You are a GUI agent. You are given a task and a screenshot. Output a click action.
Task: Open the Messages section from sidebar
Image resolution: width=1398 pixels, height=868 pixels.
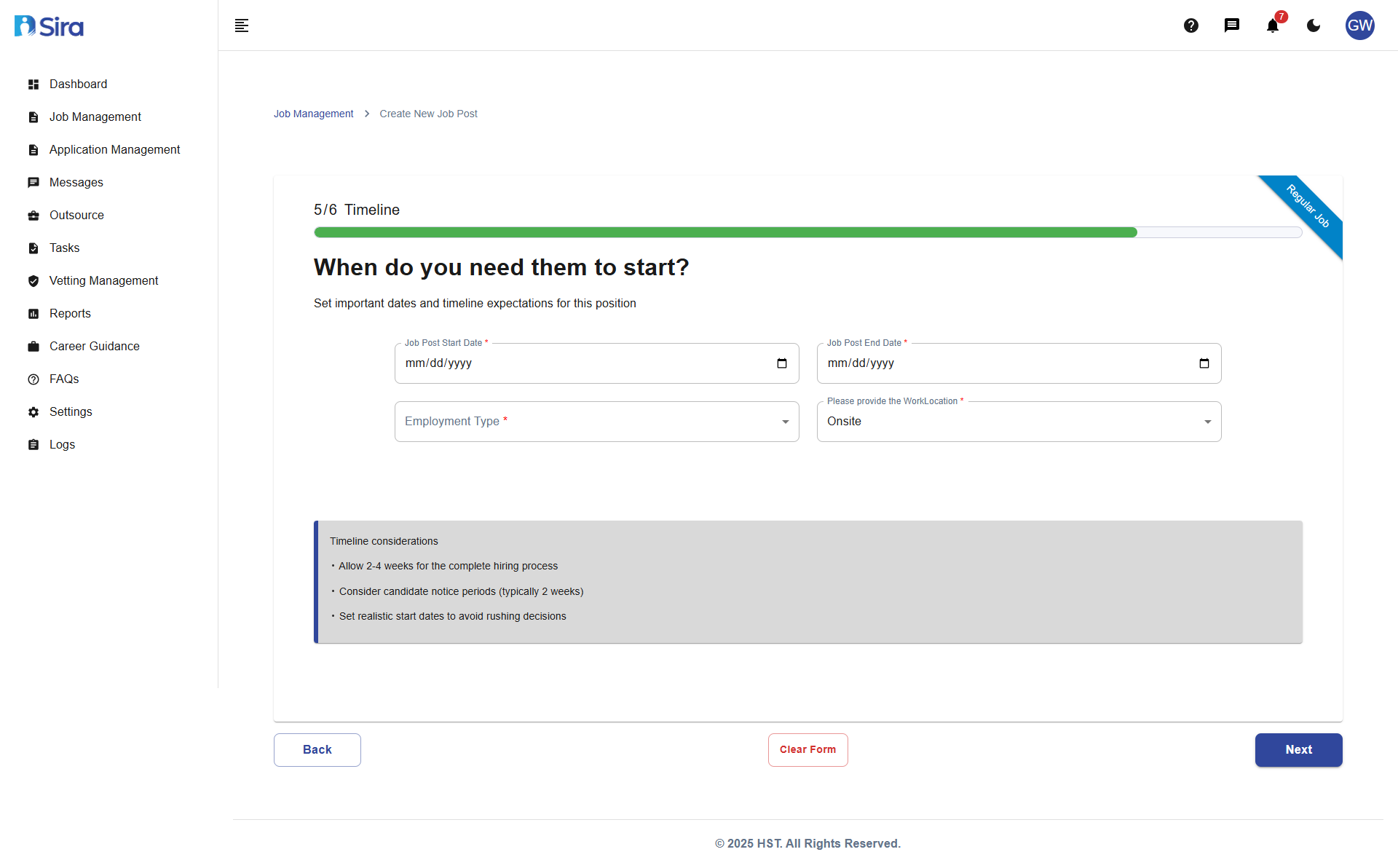(x=76, y=182)
